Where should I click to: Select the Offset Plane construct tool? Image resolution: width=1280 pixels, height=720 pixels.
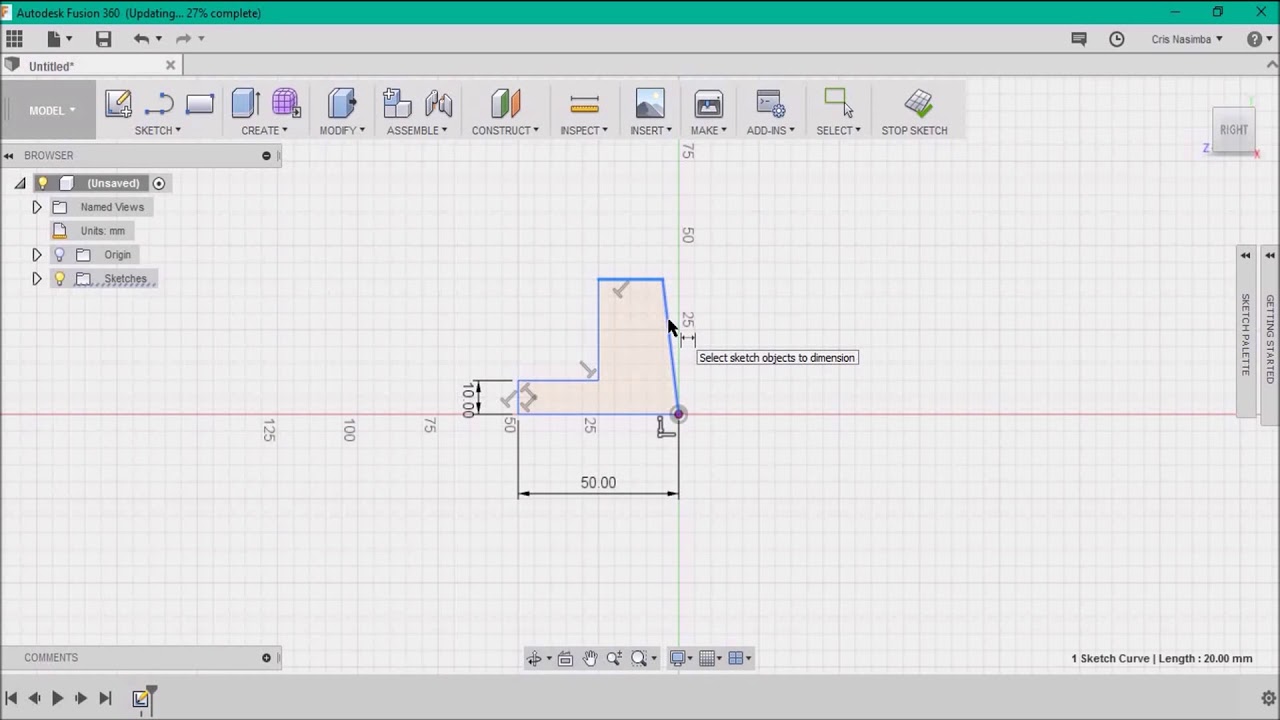tap(505, 104)
